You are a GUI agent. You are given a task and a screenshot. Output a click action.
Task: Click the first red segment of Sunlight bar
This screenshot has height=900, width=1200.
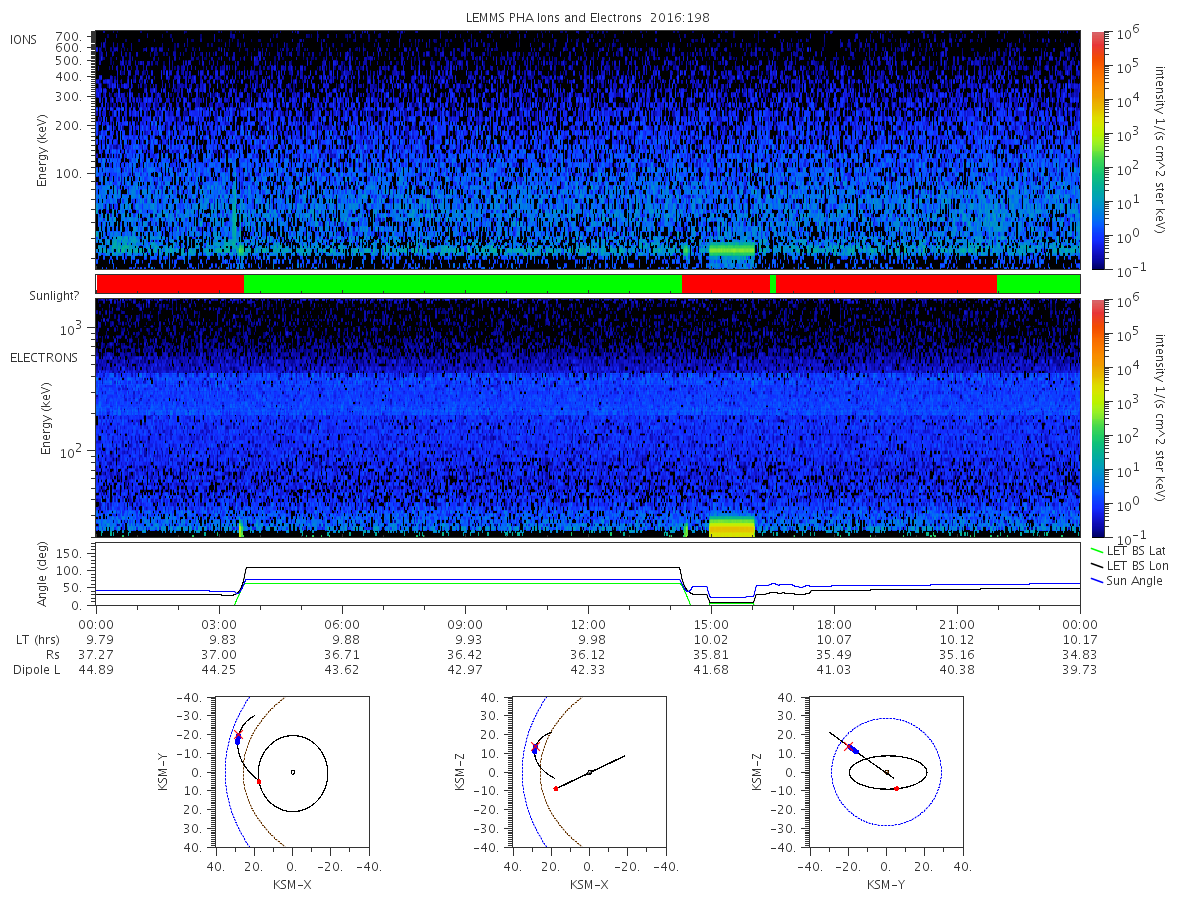coord(170,284)
